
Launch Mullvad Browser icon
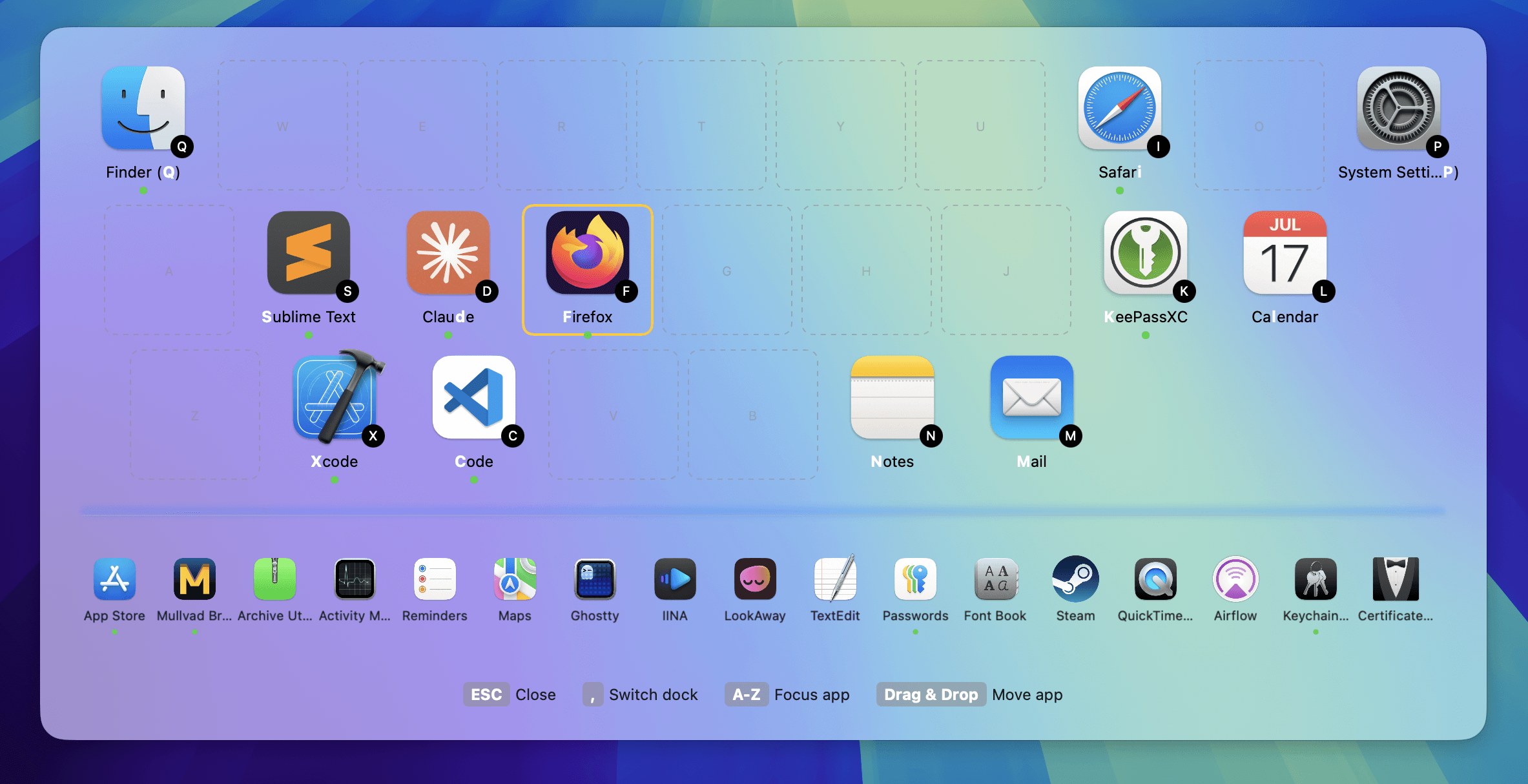(x=194, y=579)
